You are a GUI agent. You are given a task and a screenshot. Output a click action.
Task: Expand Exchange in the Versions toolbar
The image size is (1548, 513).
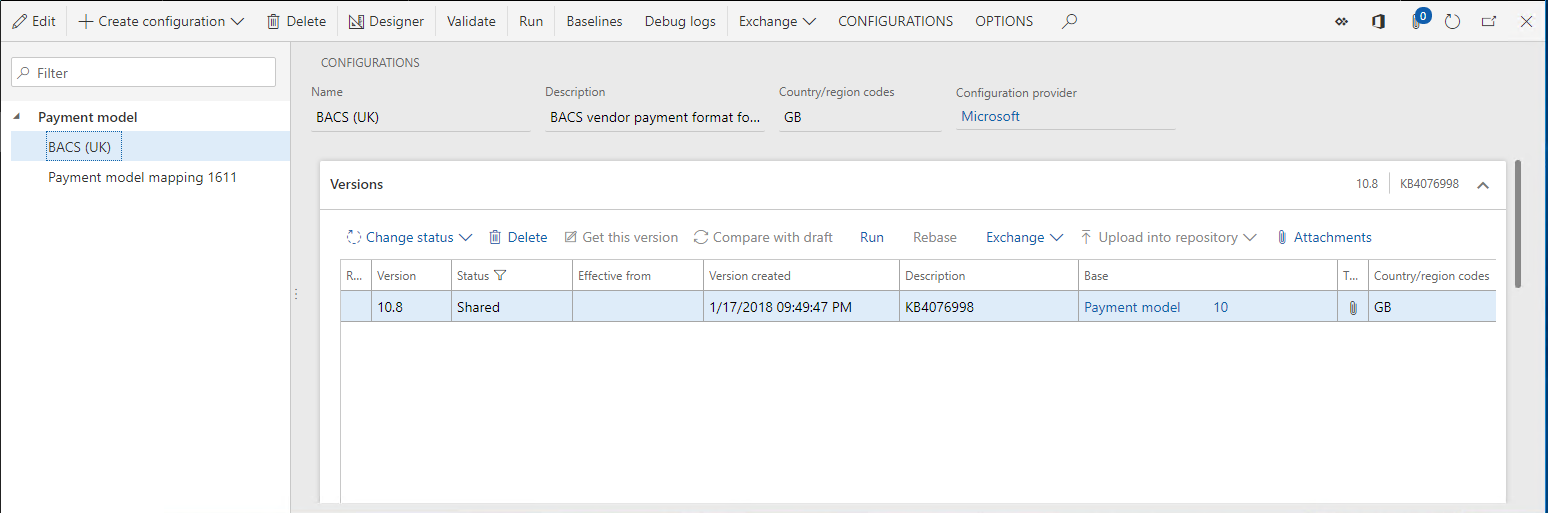point(1023,237)
